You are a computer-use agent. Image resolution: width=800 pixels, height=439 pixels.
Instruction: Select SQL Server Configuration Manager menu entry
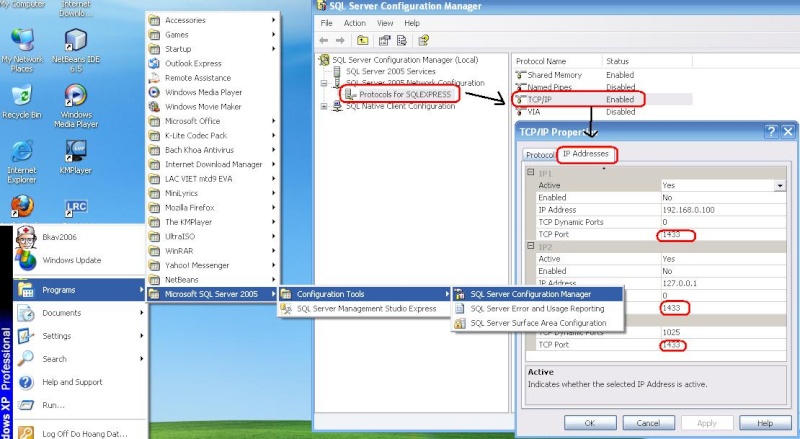(x=538, y=294)
